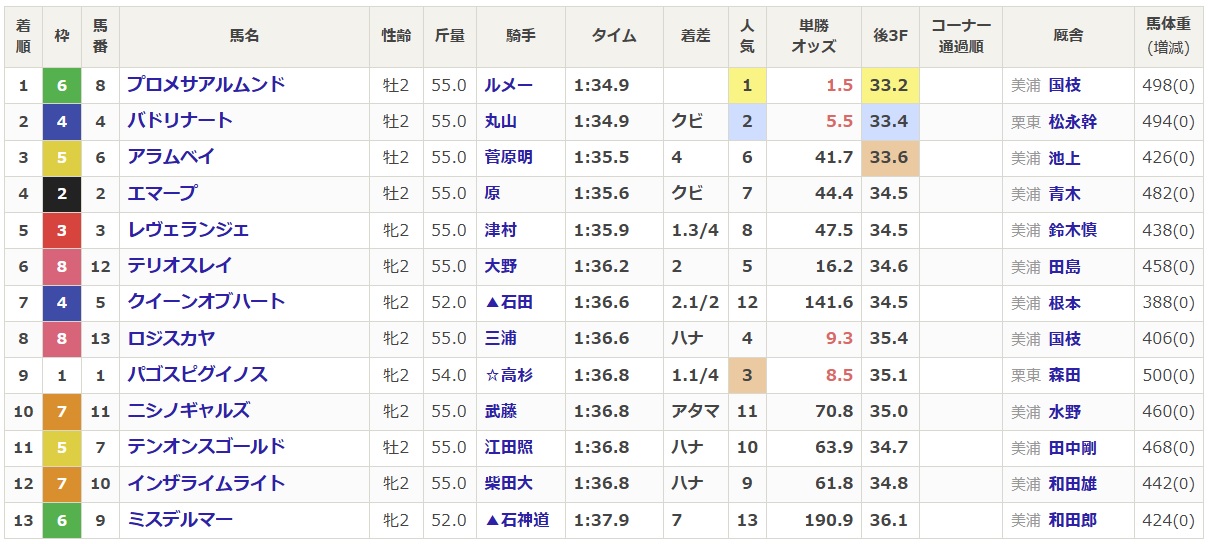The width and height of the screenshot is (1210, 544).
Task: Open jockey 柴田大's page
Action: [x=509, y=484]
